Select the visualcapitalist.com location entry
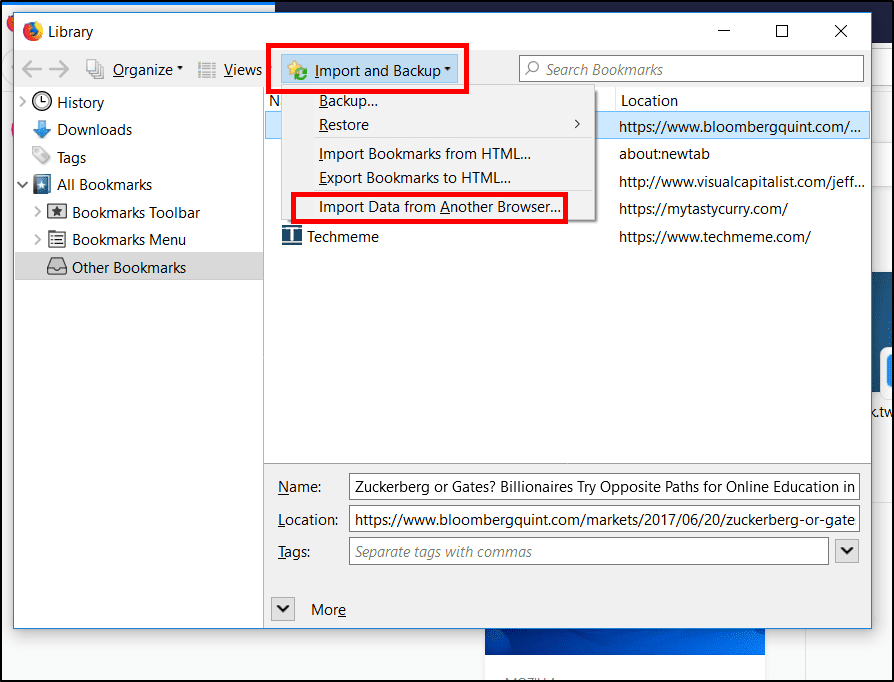The height and width of the screenshot is (682, 894). [742, 182]
